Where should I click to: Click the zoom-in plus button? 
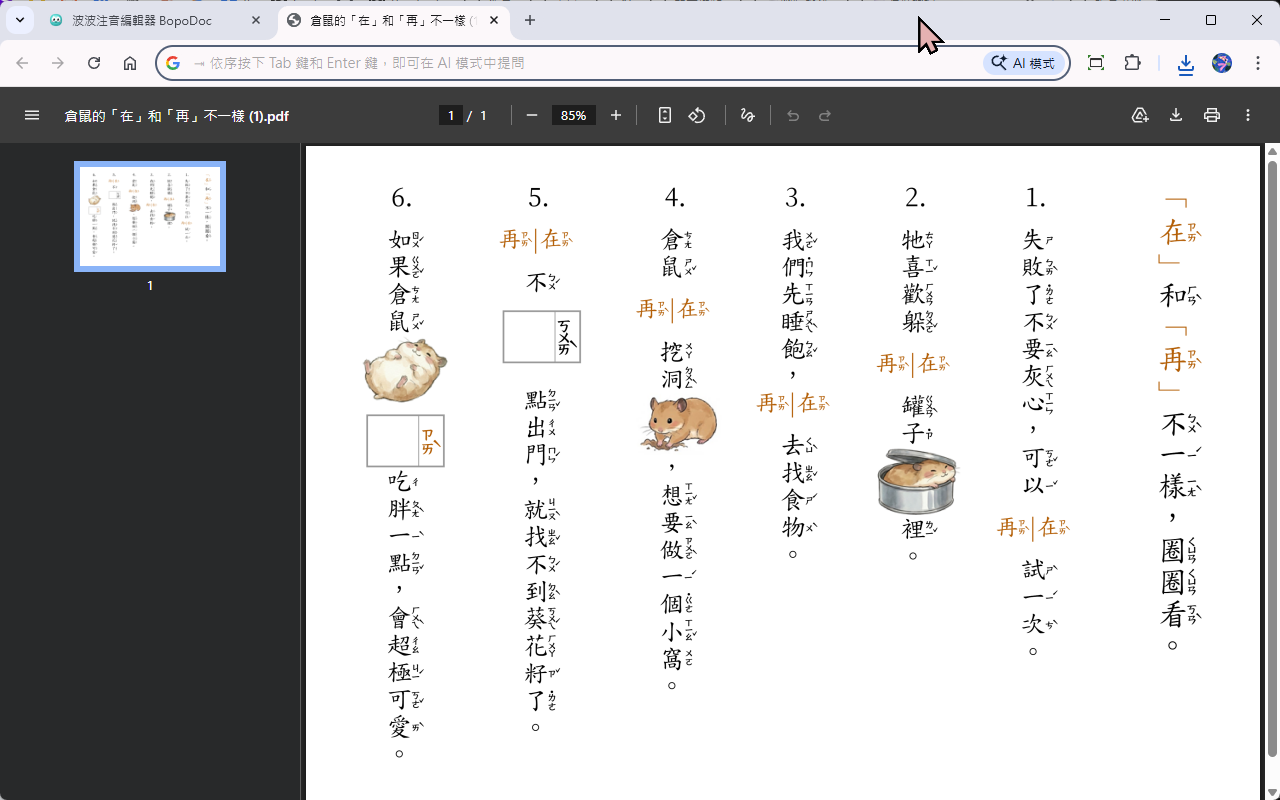(615, 115)
